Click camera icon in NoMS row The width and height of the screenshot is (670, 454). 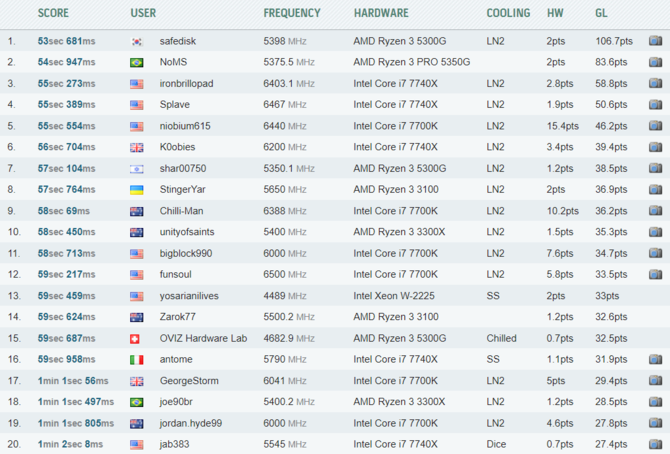[655, 62]
